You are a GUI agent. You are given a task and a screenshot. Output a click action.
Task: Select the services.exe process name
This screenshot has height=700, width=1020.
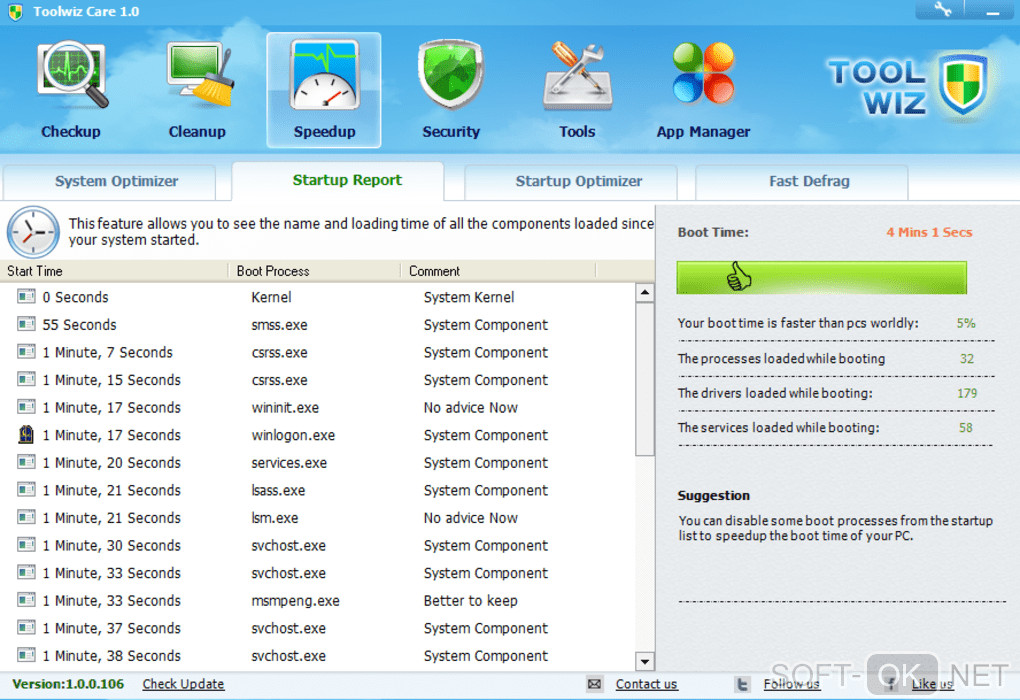point(289,463)
